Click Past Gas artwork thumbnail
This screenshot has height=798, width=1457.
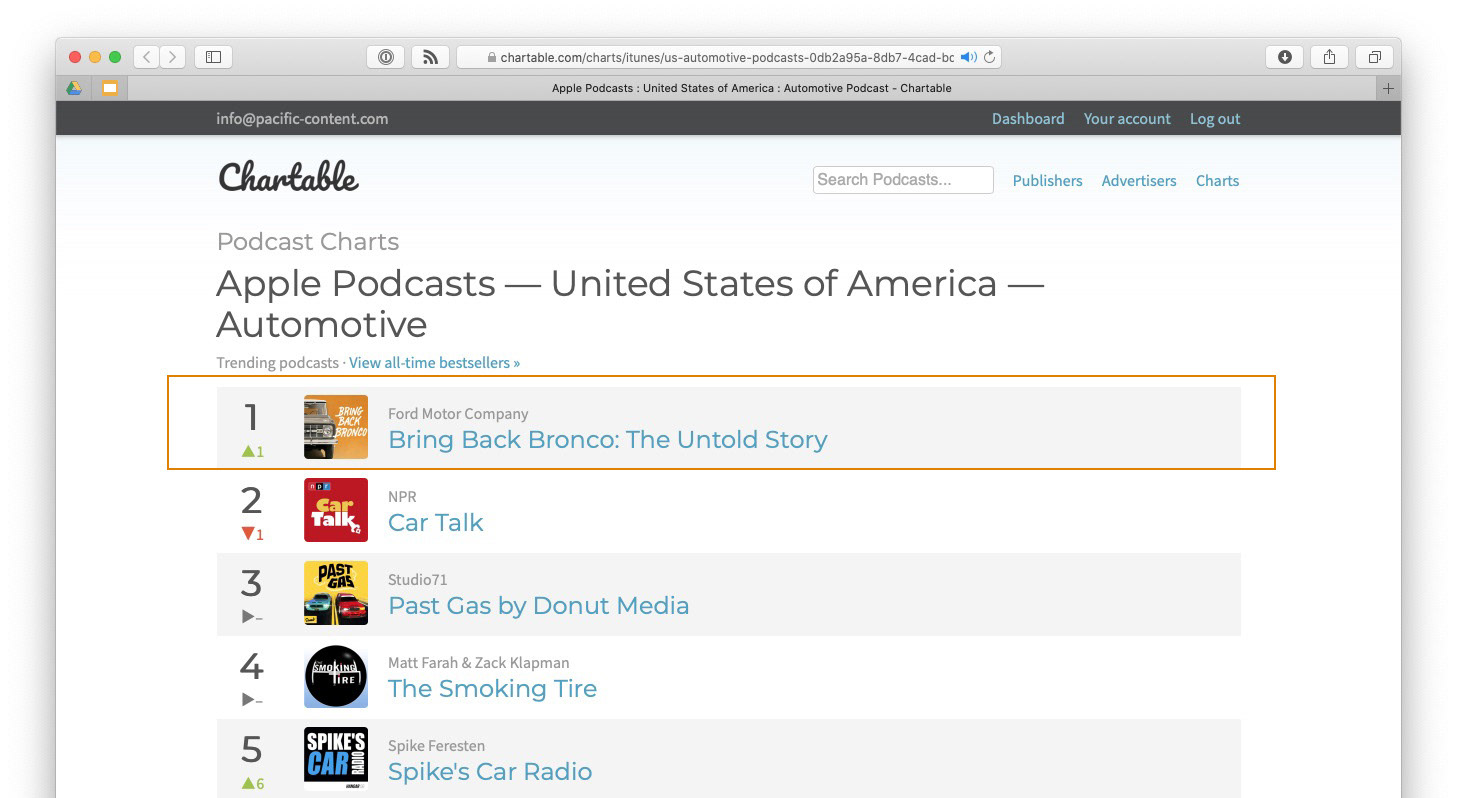click(336, 593)
